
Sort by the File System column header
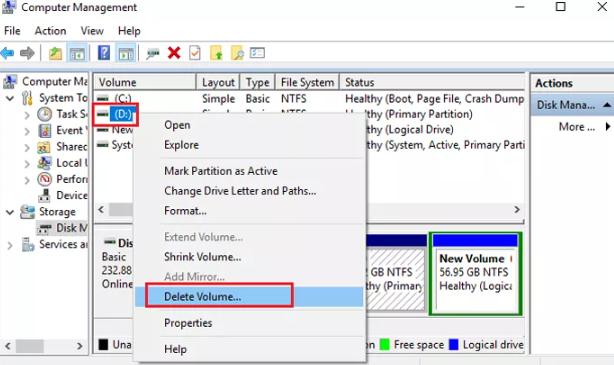tap(307, 83)
